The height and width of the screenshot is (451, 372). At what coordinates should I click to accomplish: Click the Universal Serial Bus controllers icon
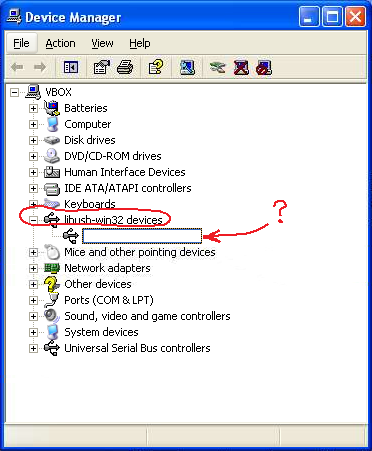(52, 348)
